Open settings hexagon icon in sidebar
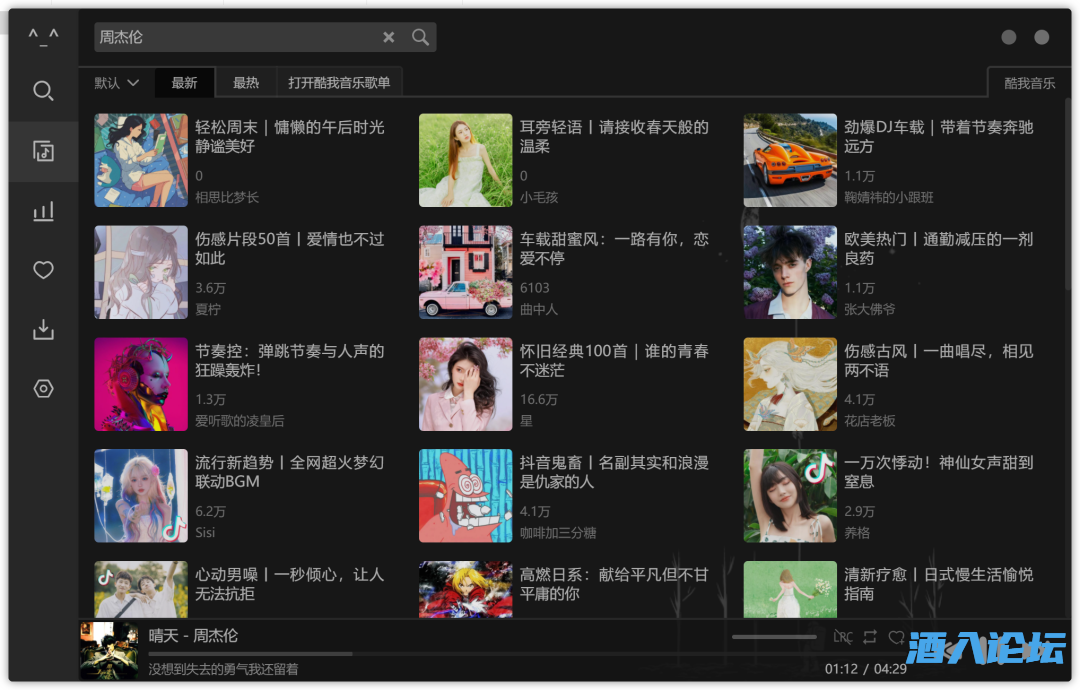 point(43,389)
